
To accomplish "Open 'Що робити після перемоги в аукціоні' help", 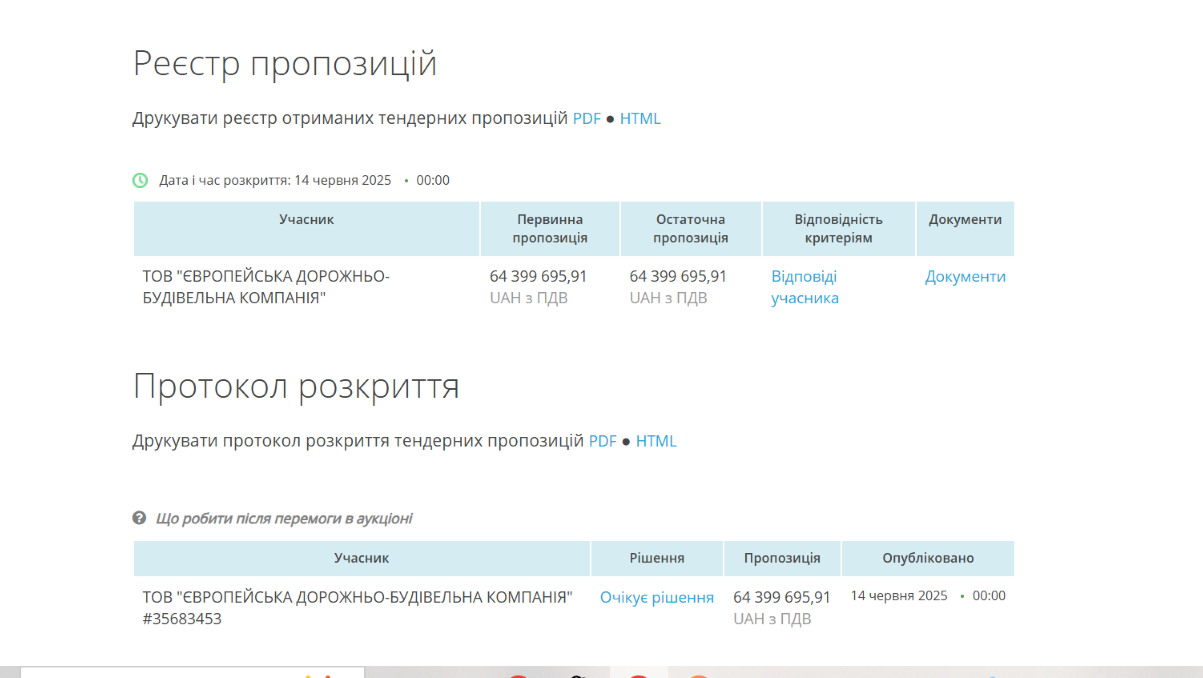I will 284,518.
